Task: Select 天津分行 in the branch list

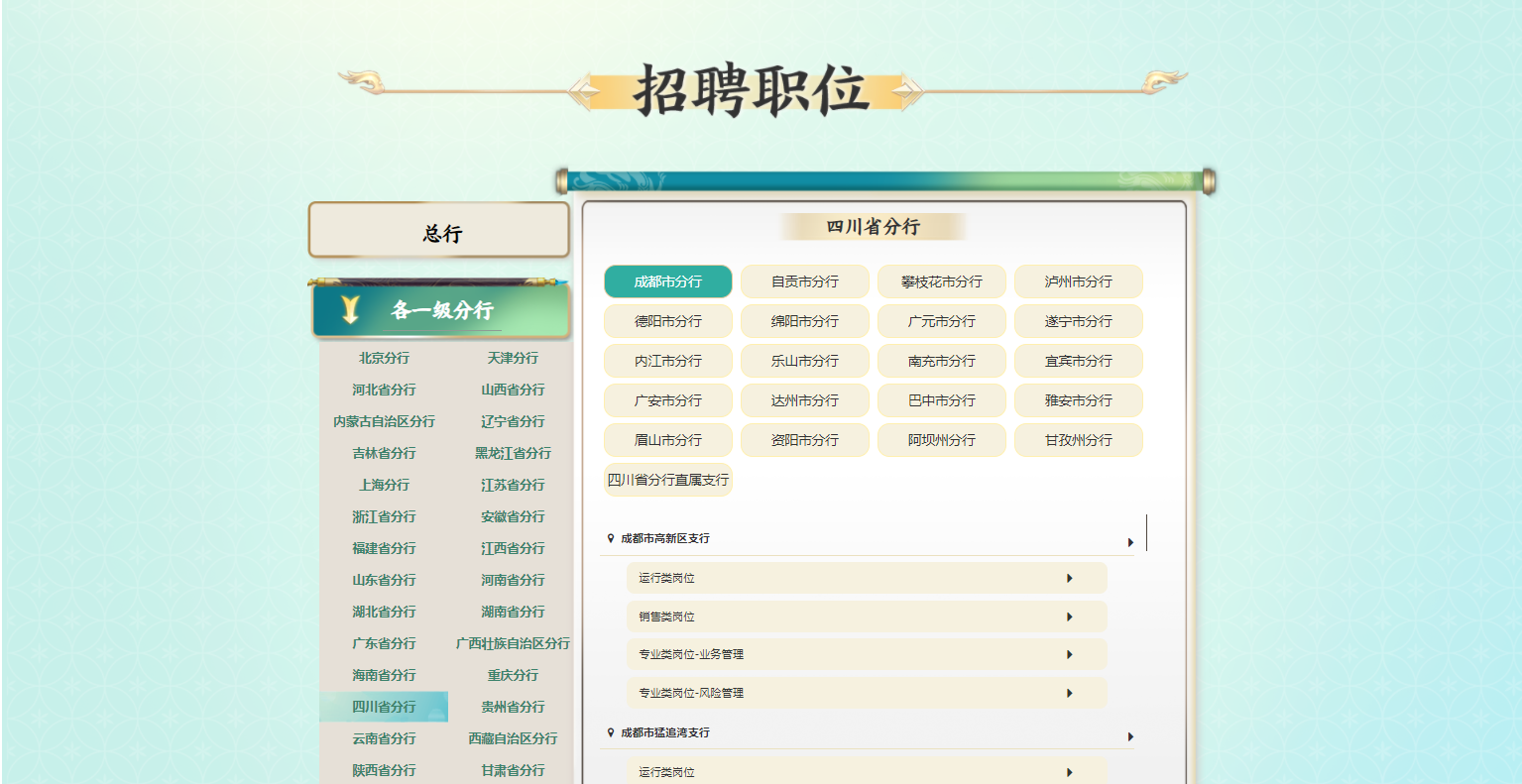Action: pyautogui.click(x=513, y=358)
